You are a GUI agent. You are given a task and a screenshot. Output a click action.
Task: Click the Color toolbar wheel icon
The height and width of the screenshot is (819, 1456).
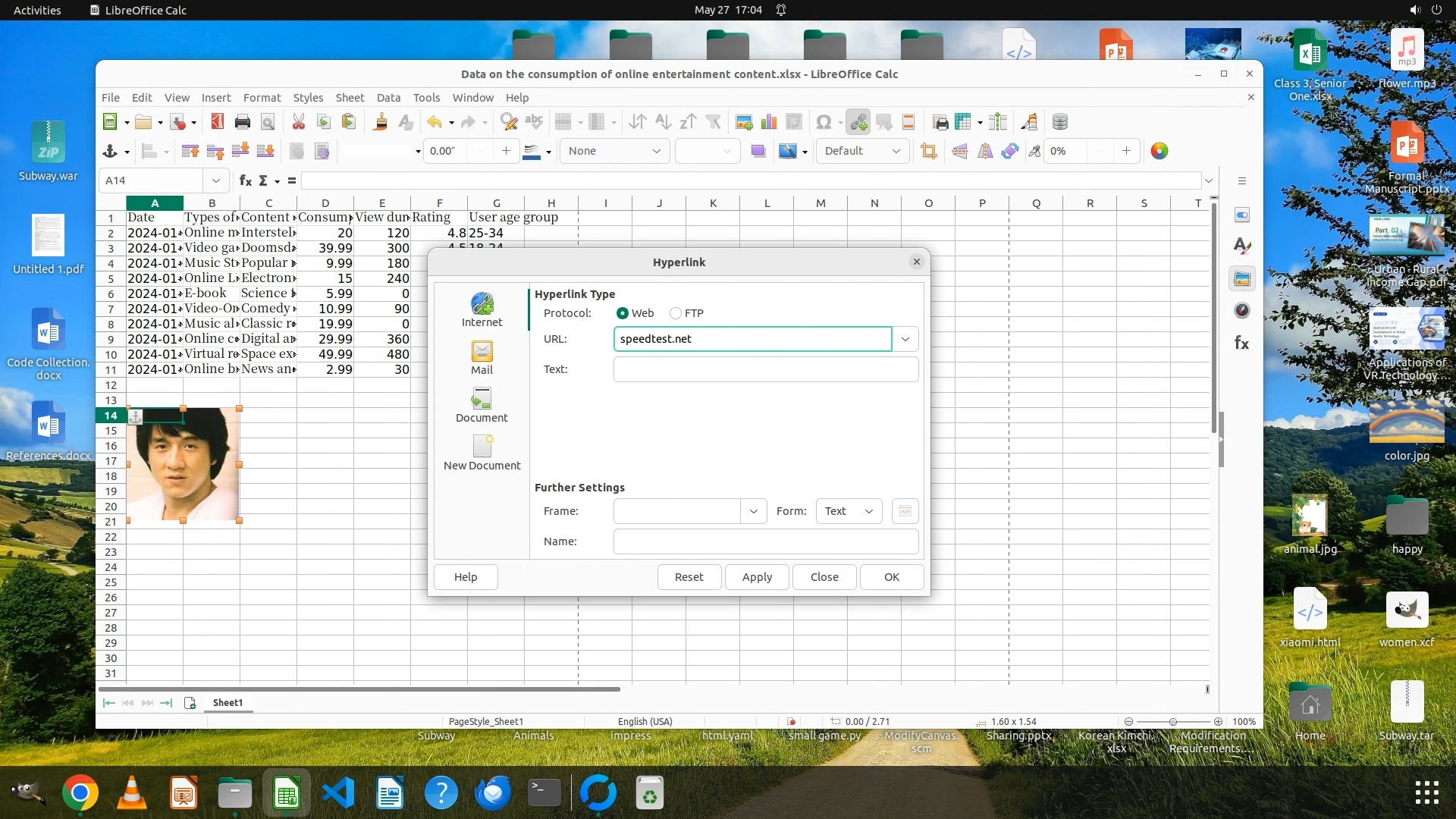(1159, 151)
